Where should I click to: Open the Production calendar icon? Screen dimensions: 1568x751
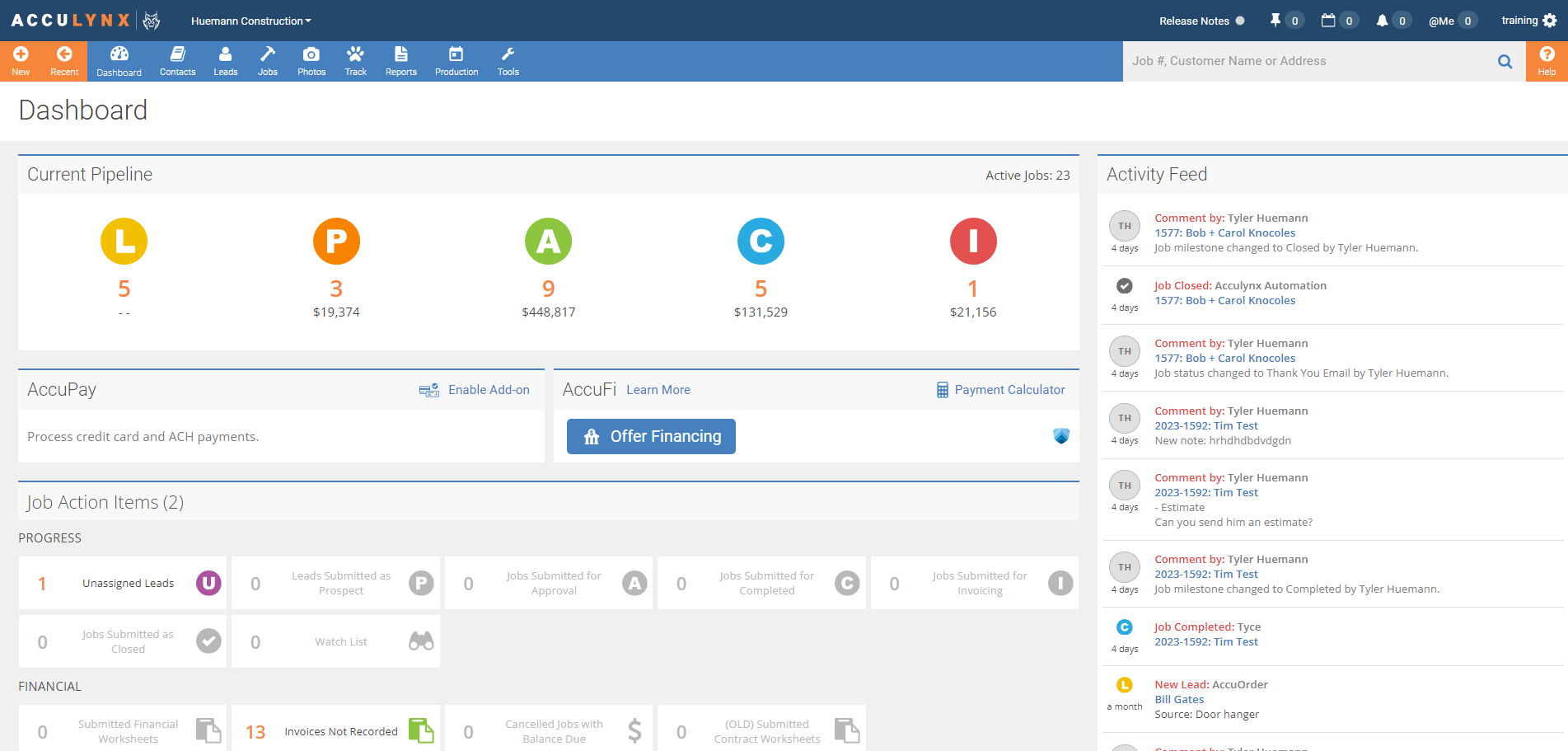[456, 54]
